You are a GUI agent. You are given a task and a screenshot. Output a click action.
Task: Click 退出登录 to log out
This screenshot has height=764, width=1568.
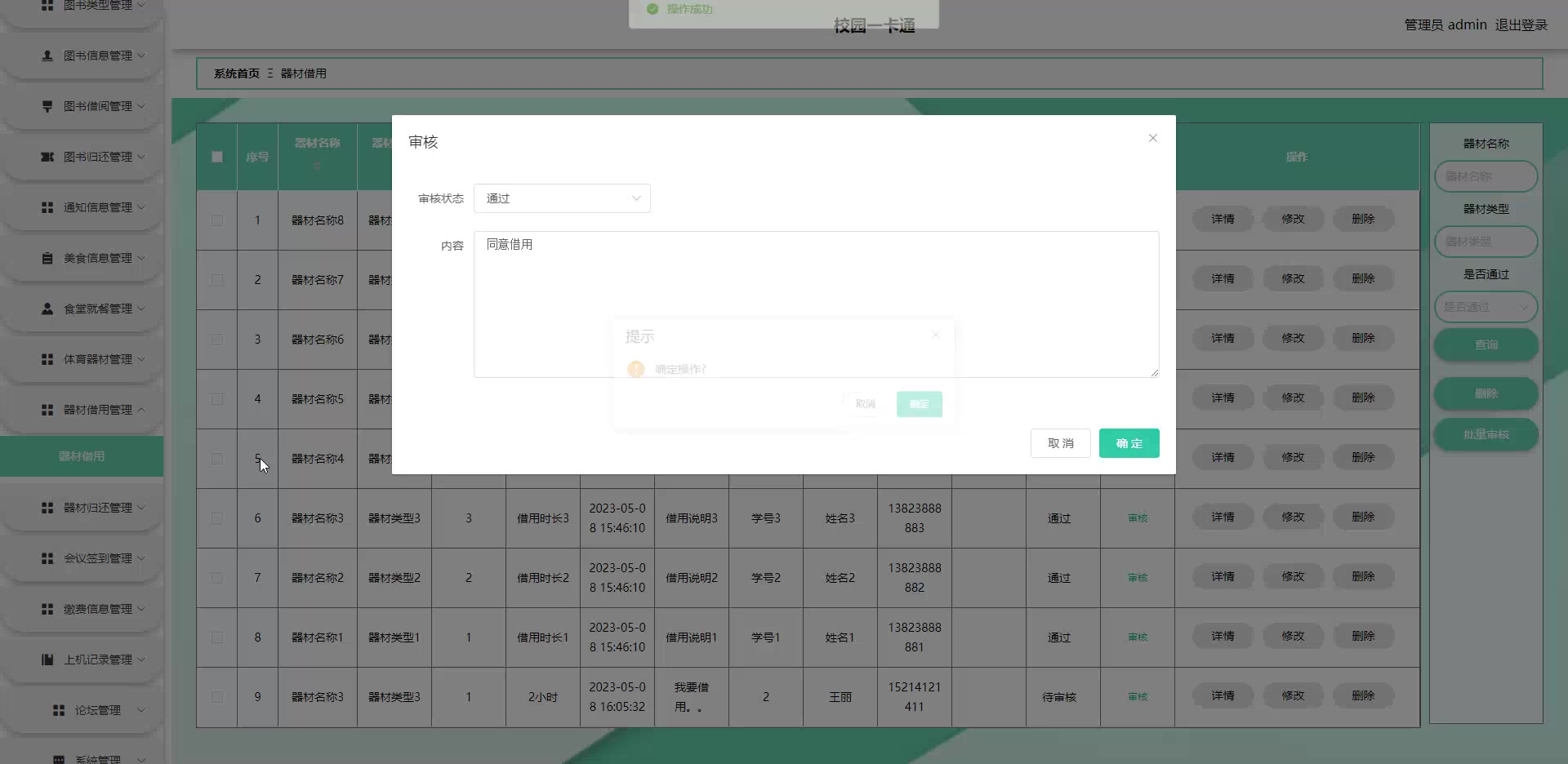1521,25
